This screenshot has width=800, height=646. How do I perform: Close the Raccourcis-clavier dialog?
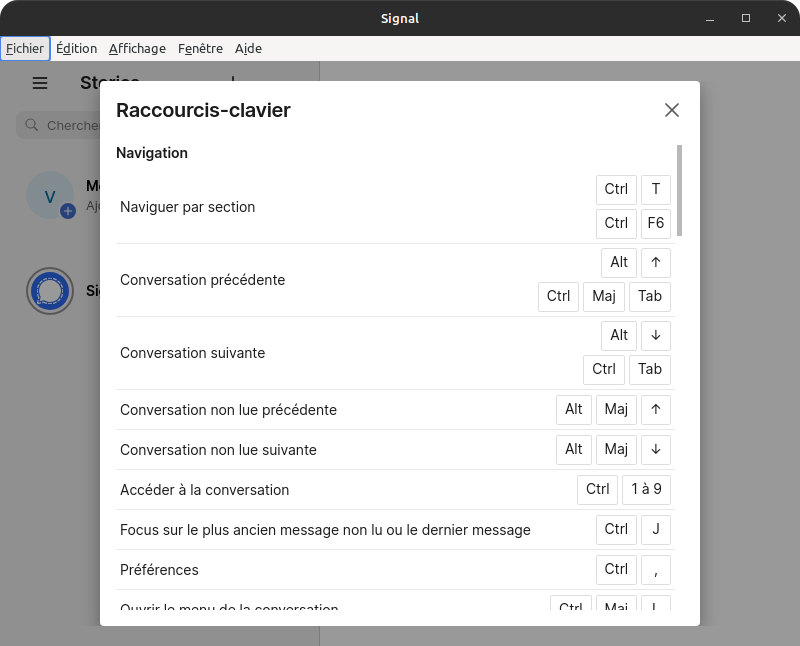[672, 110]
